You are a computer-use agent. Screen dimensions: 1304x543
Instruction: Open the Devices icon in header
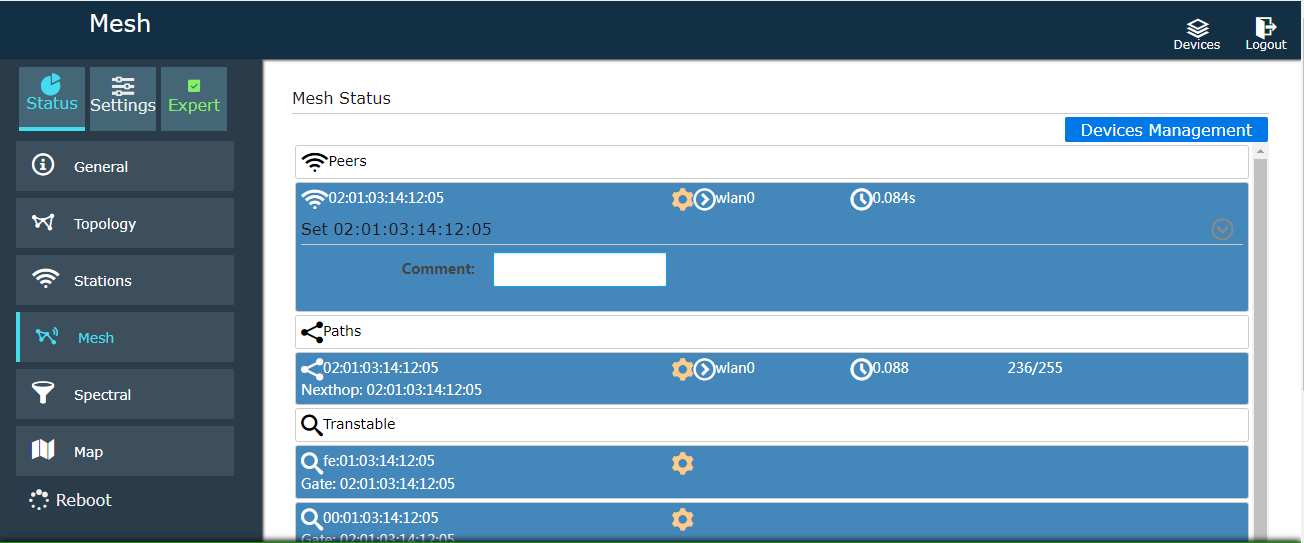[x=1196, y=29]
